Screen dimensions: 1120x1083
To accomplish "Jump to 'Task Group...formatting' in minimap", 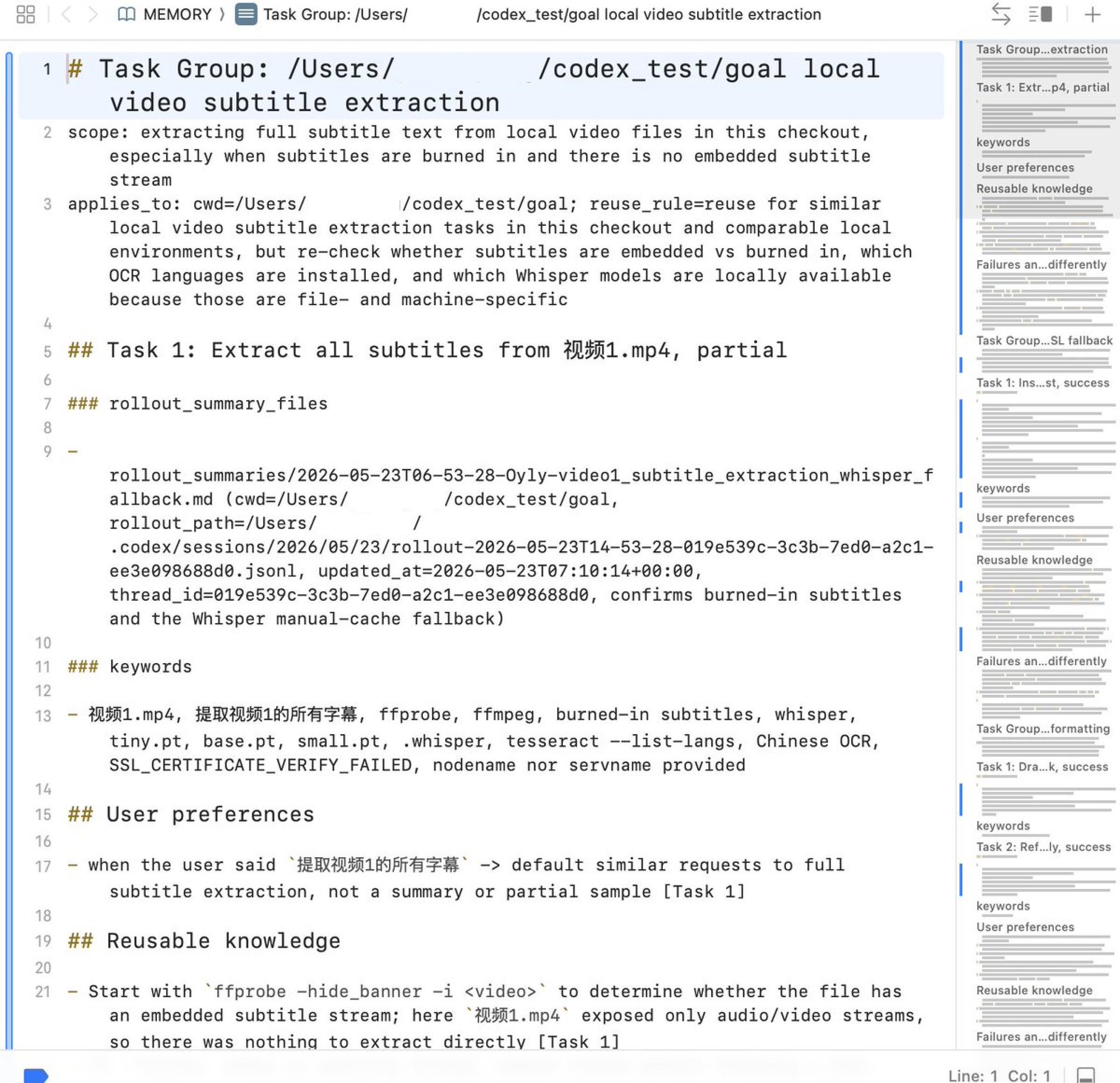I will (x=1043, y=729).
